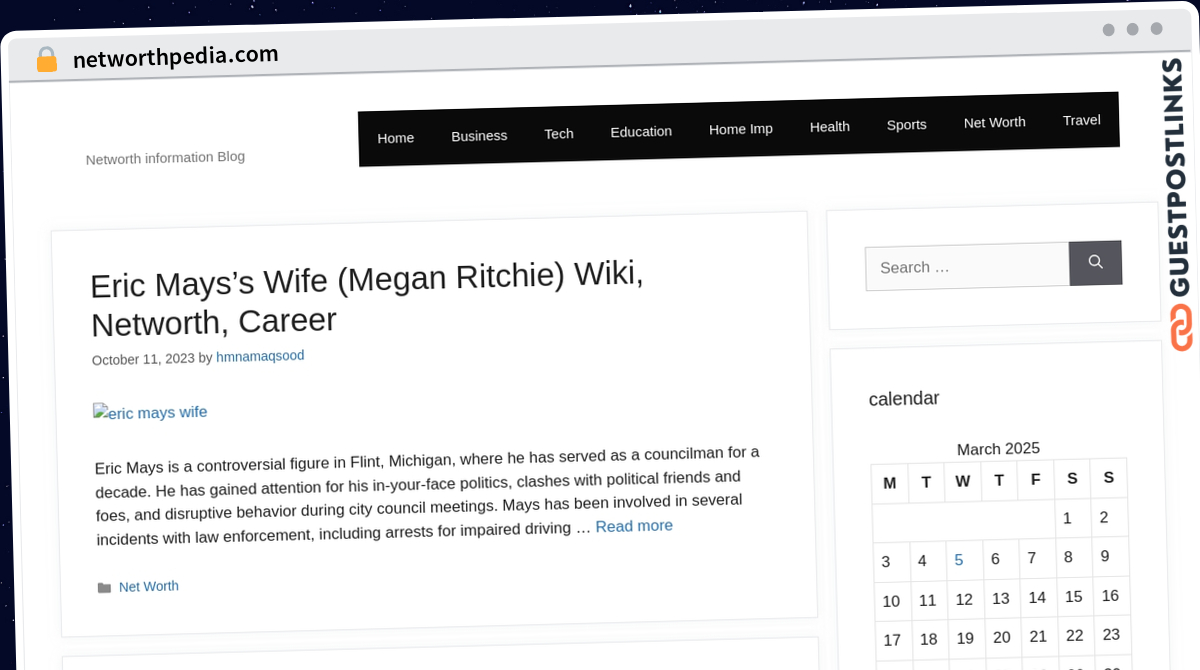Click the Networth information Blog tagline
The width and height of the screenshot is (1200, 670).
click(x=165, y=158)
